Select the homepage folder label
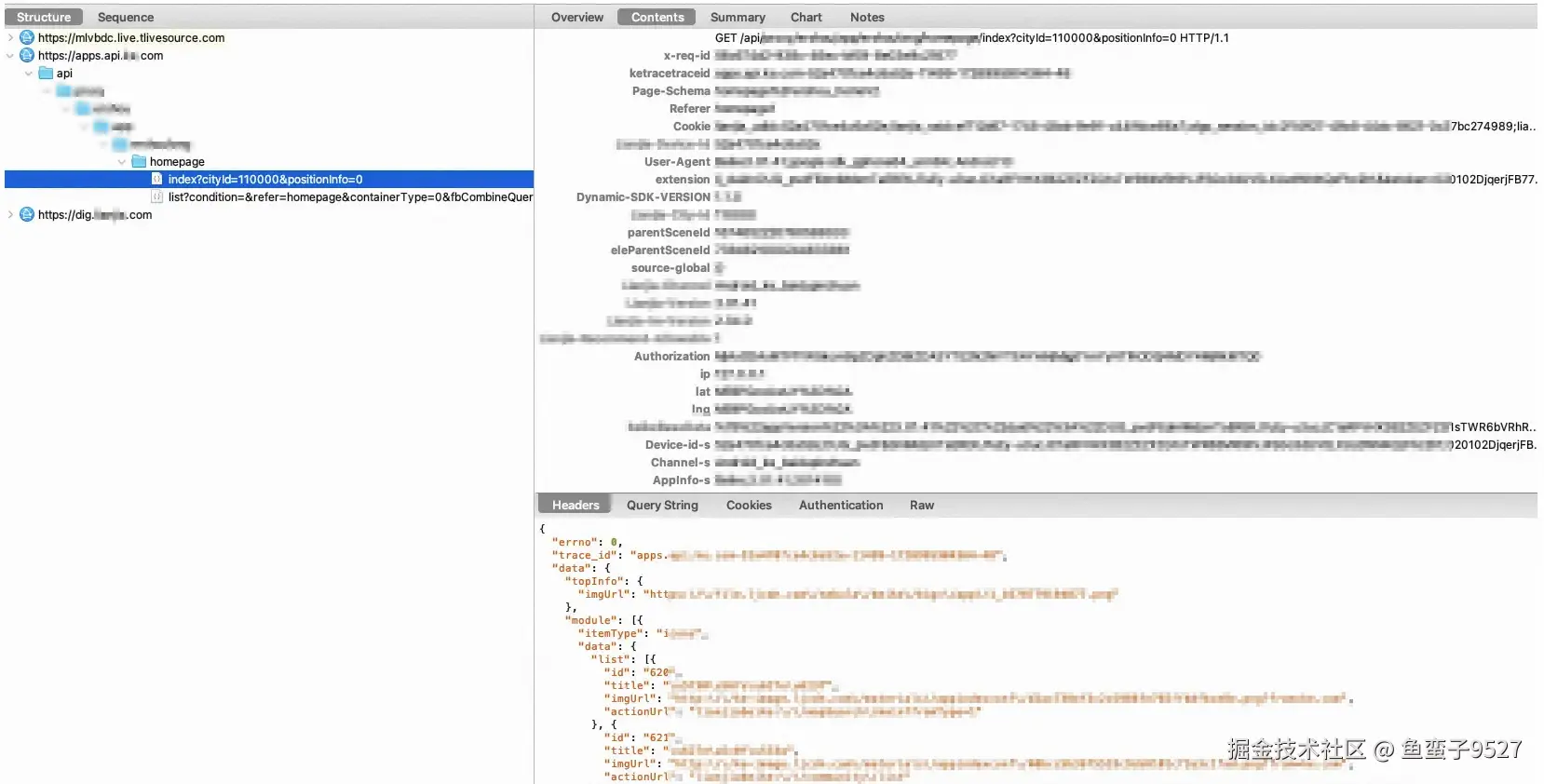Viewport: 1544px width, 784px height. [x=177, y=162]
